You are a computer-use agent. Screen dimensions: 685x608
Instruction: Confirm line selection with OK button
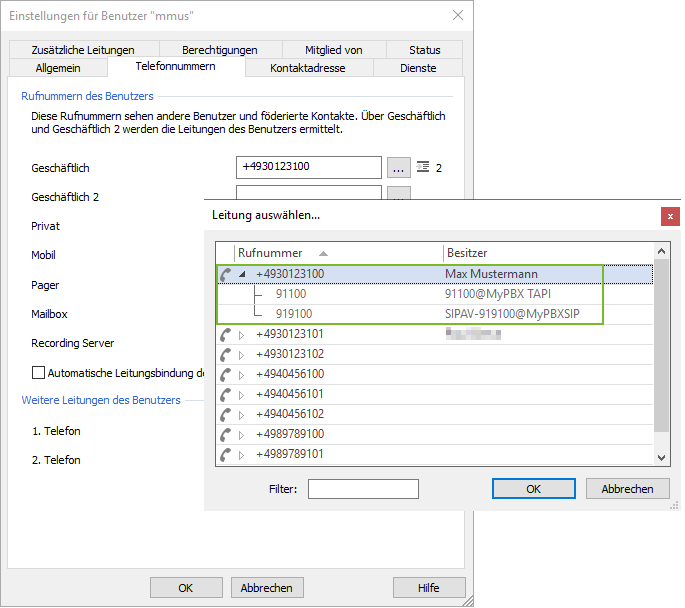[x=533, y=489]
